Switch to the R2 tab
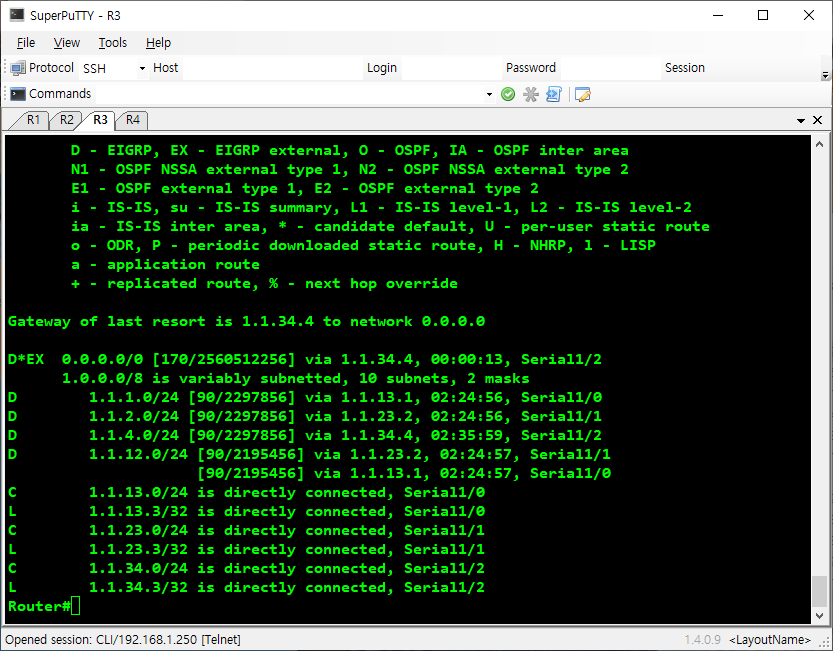 coord(66,120)
